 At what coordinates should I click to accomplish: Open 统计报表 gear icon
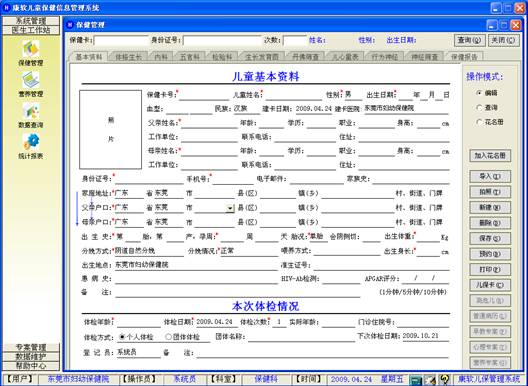coord(31,142)
